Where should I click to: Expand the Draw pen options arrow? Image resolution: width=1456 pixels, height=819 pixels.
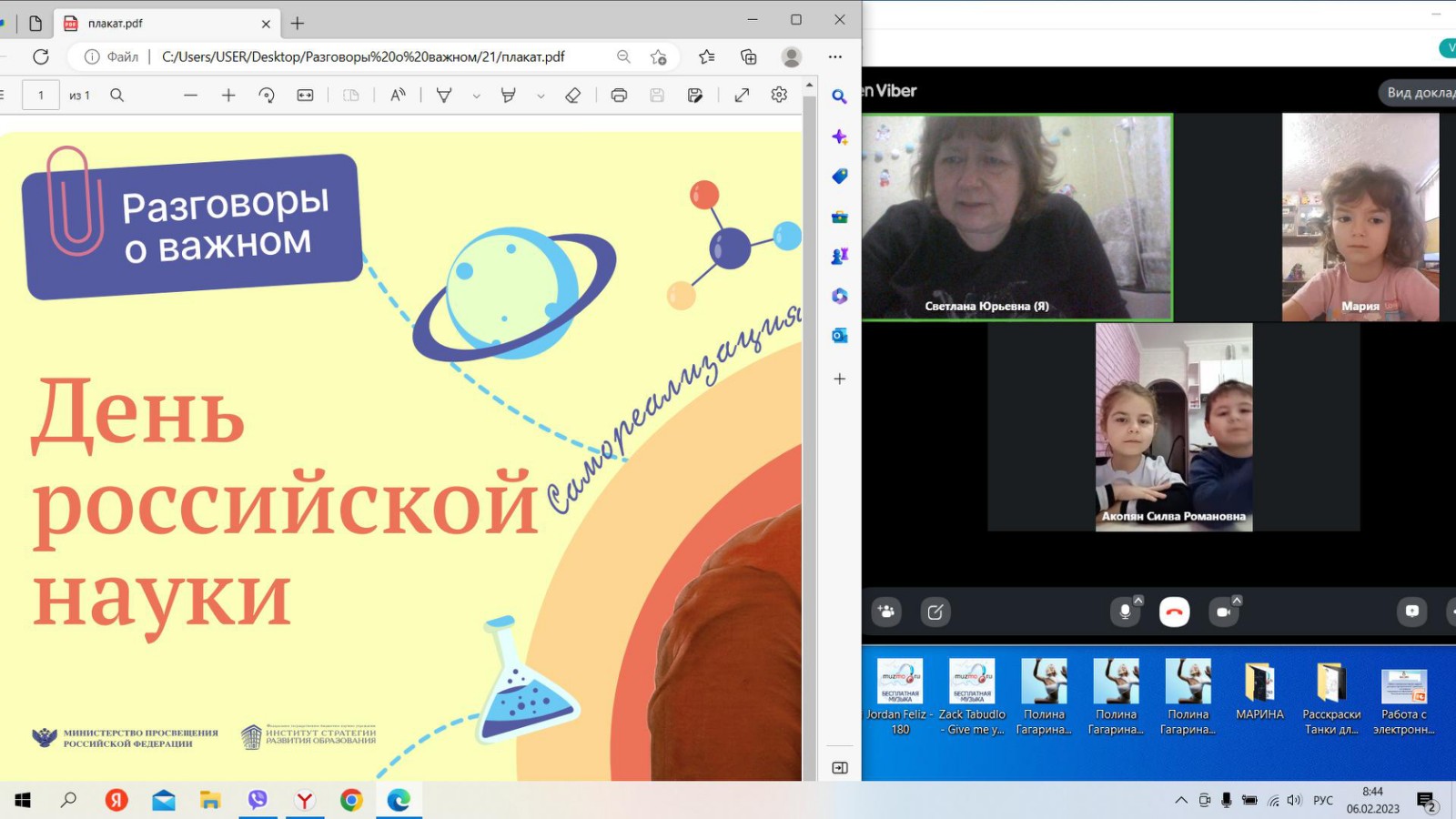tap(476, 96)
